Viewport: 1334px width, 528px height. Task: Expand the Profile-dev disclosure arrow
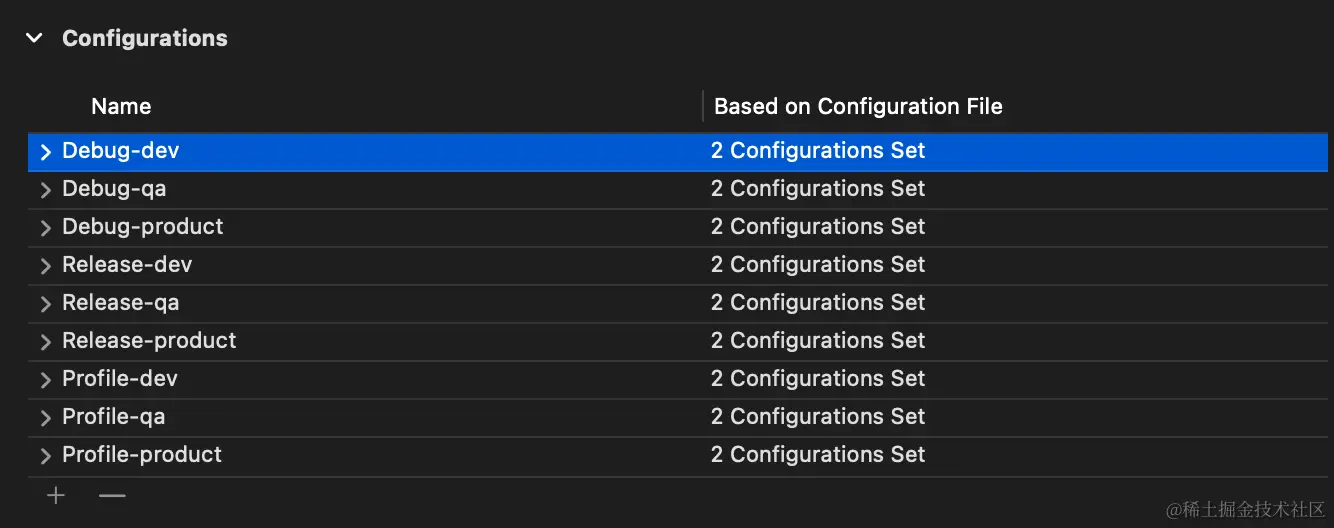click(45, 380)
